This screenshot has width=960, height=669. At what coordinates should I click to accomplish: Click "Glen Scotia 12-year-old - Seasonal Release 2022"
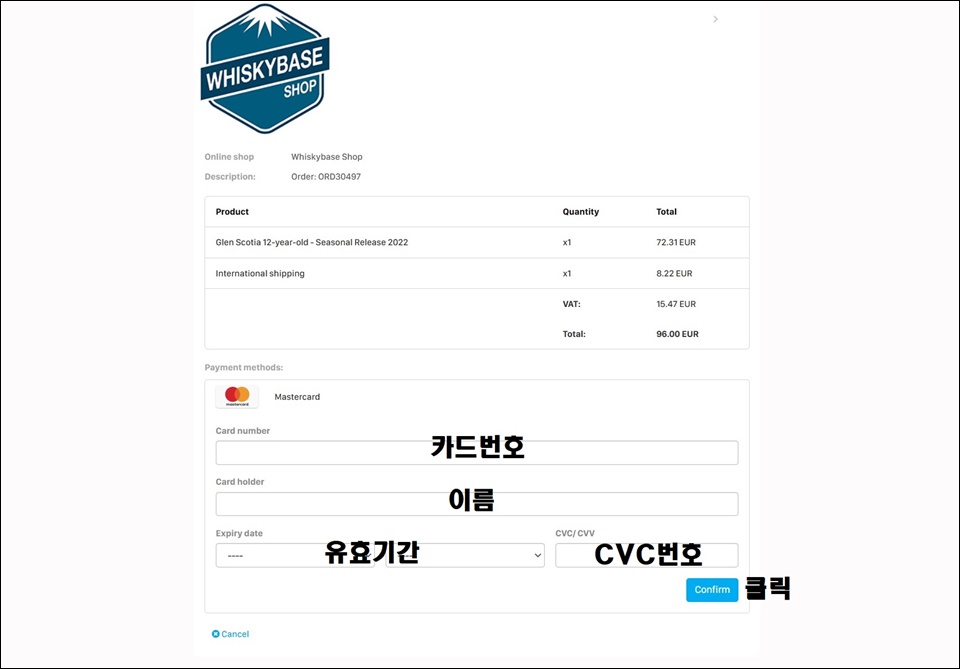tap(312, 242)
